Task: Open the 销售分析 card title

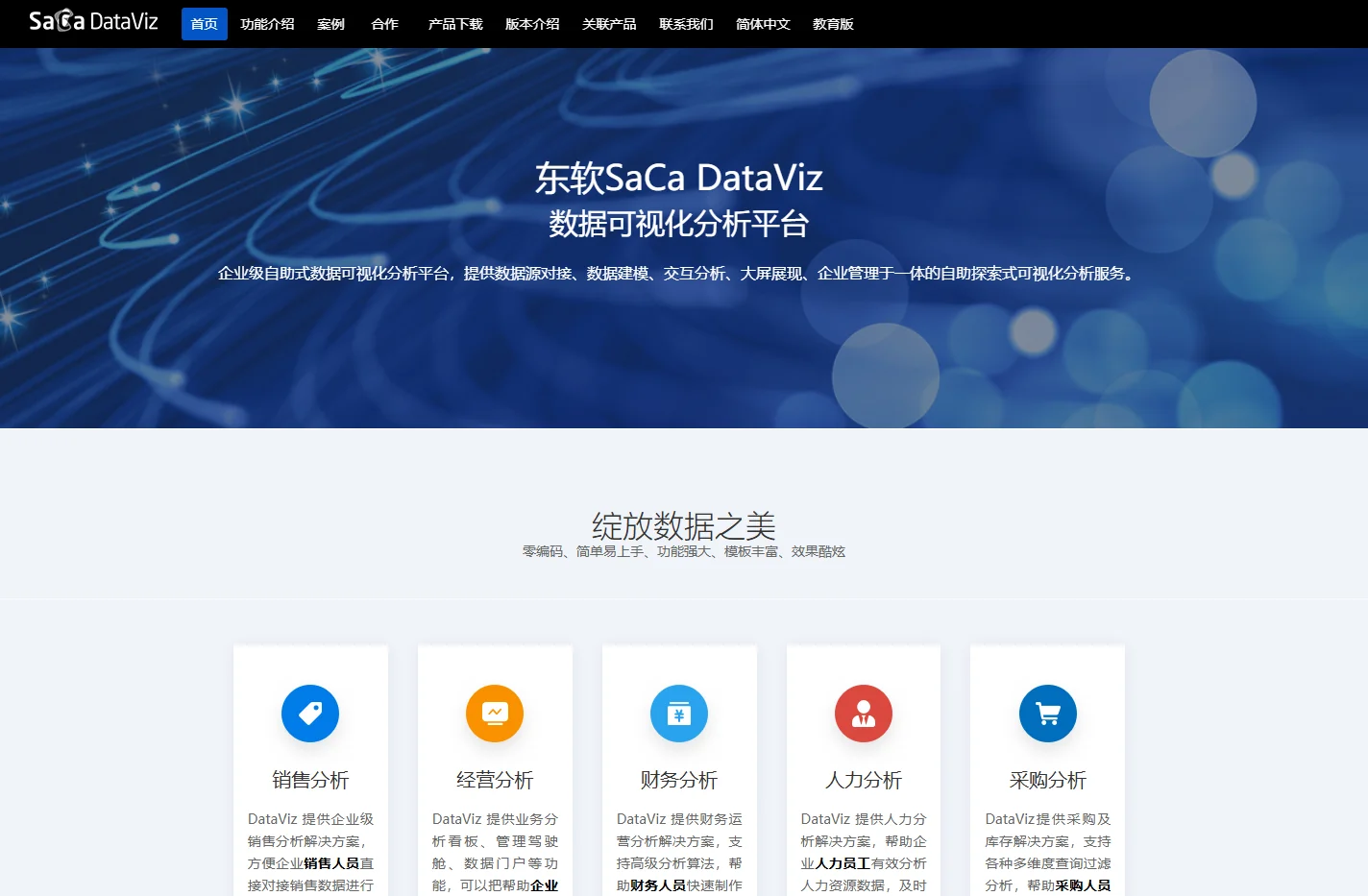Action: 310,780
